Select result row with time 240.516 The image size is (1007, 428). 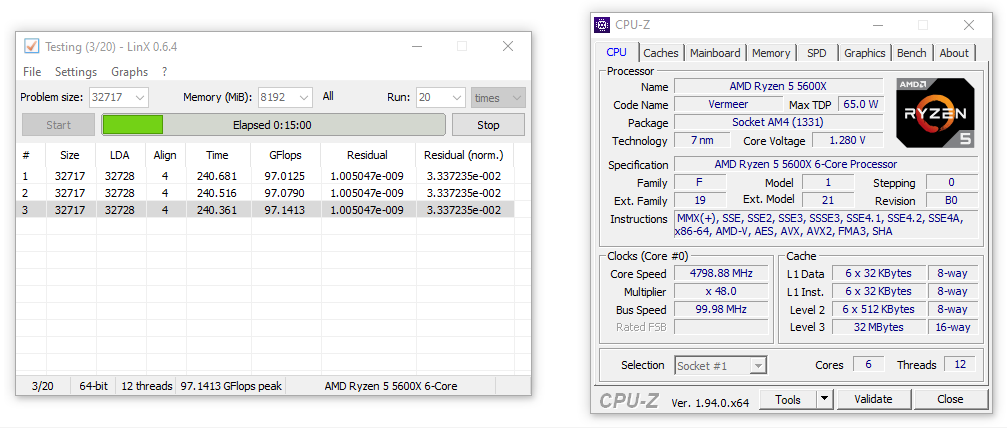point(265,193)
